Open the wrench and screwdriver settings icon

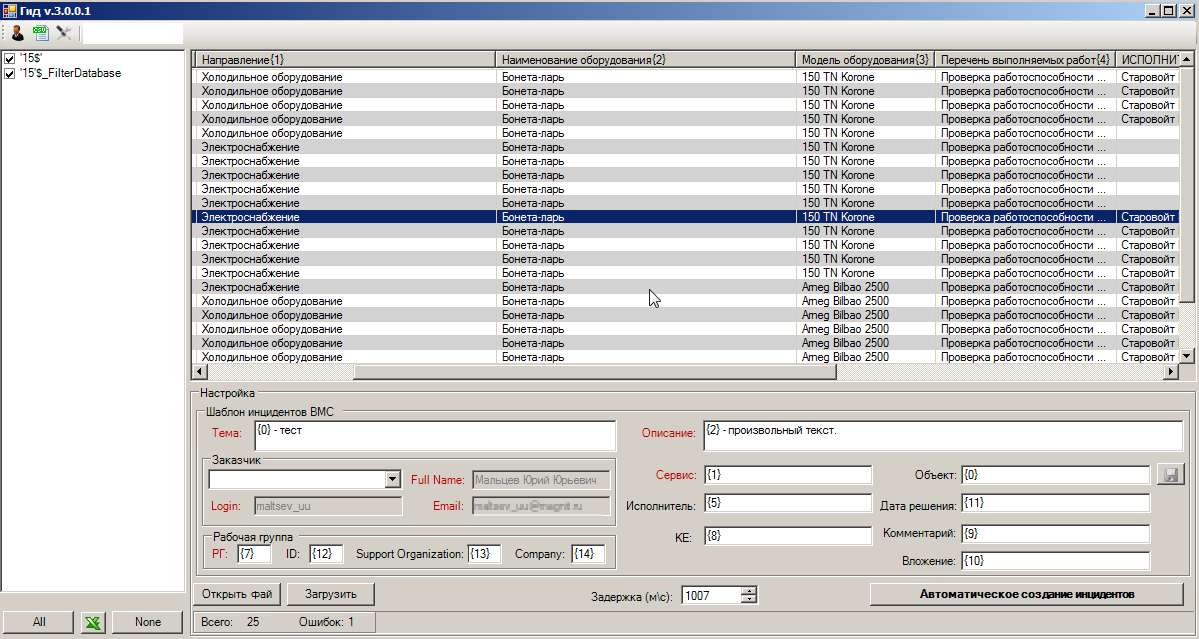[63, 33]
